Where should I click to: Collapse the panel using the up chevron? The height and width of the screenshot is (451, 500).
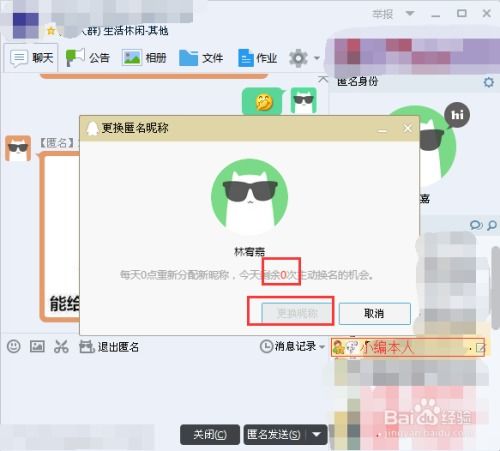pyautogui.click(x=323, y=79)
